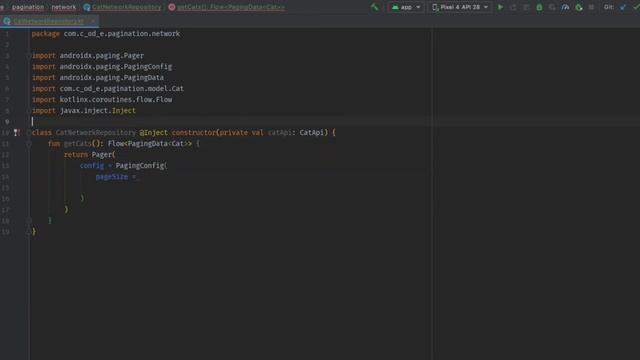This screenshot has height=360, width=640.
Task: Click the package com.c_od_e.pagination.network line
Action: [x=106, y=33]
